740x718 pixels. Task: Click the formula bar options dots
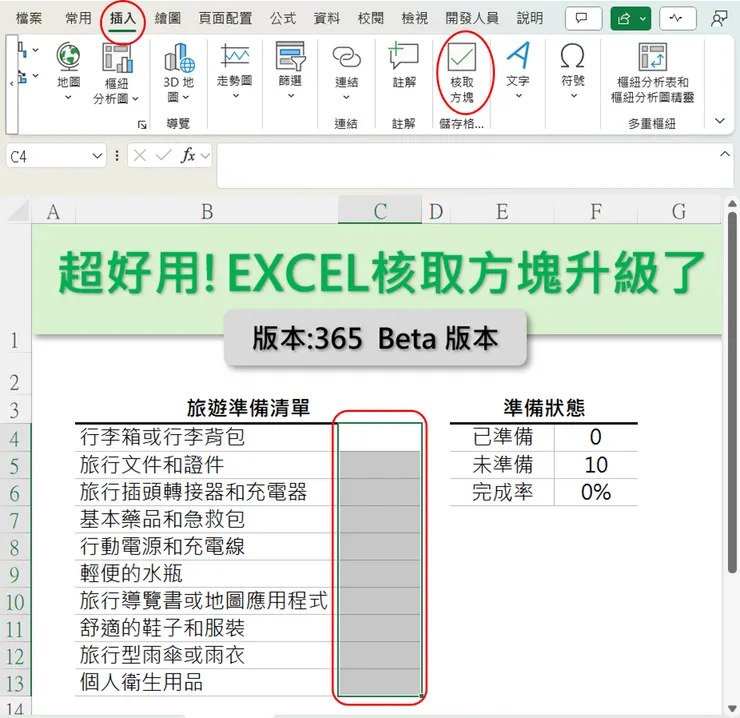point(117,155)
